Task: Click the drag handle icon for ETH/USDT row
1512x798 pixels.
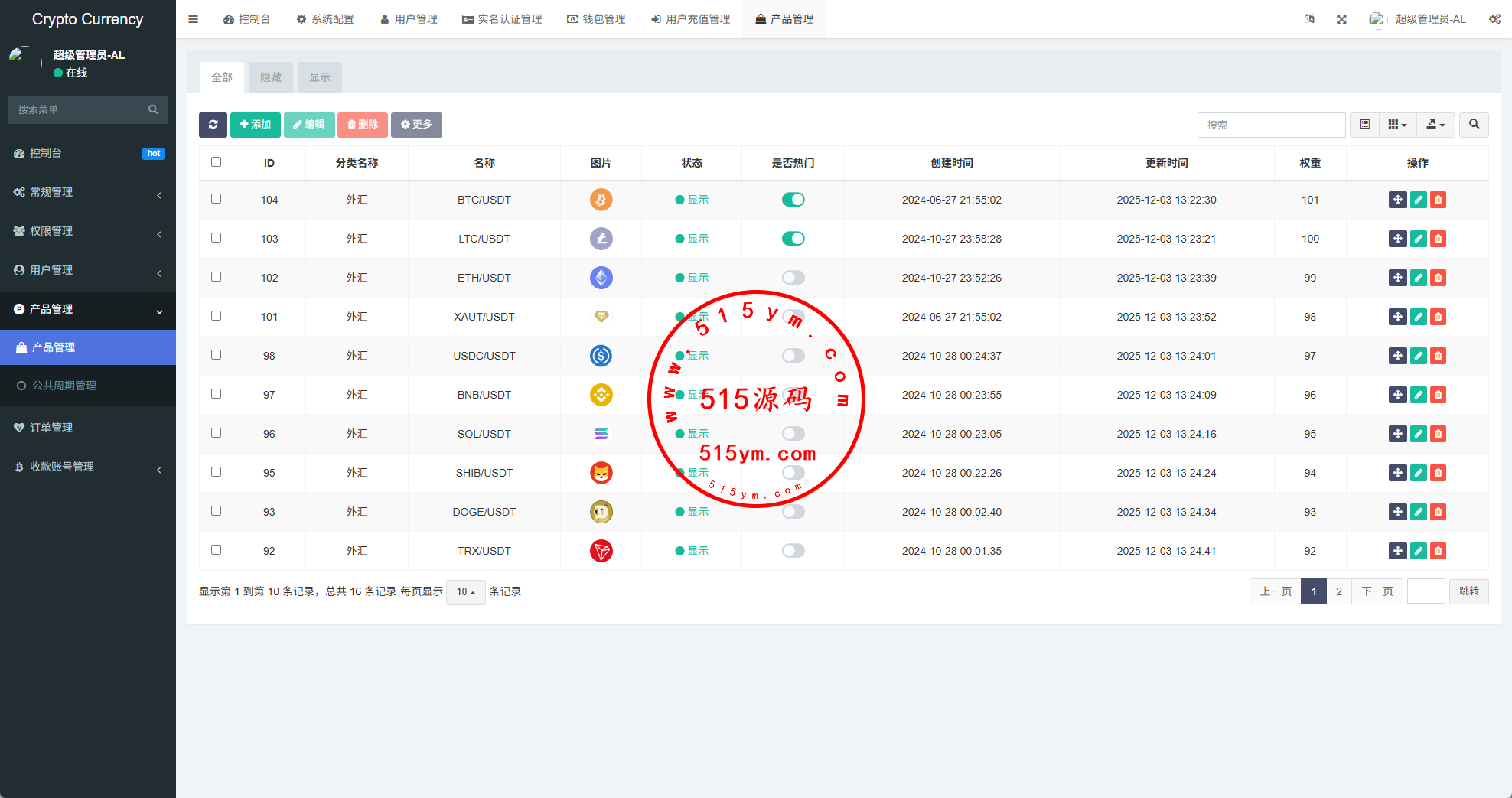Action: coord(1397,278)
